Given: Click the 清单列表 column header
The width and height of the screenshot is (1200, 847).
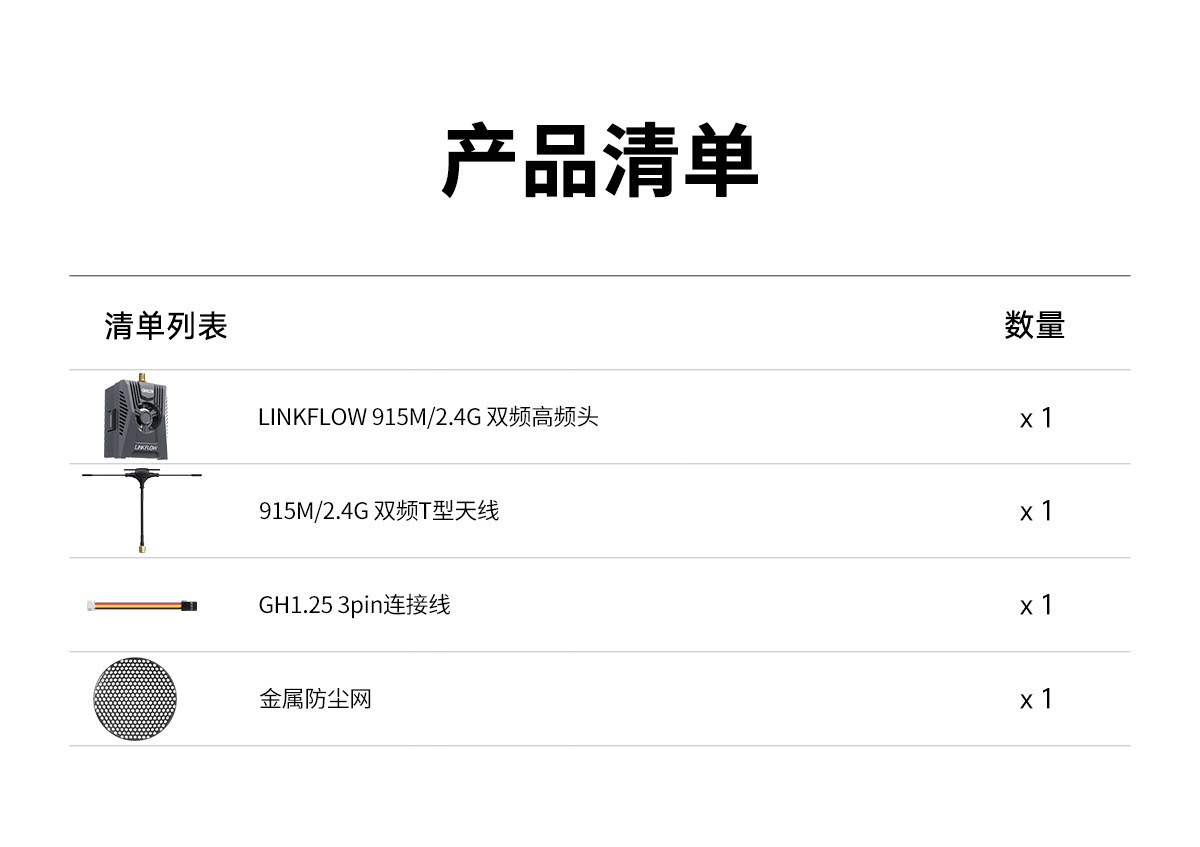Looking at the screenshot, I should point(166,326).
